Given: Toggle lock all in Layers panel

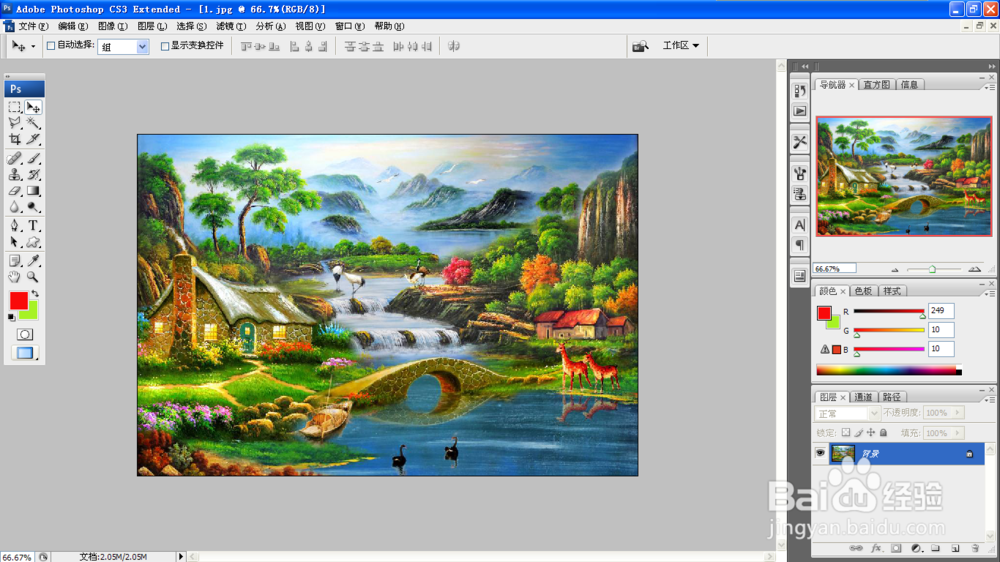Looking at the screenshot, I should point(883,433).
